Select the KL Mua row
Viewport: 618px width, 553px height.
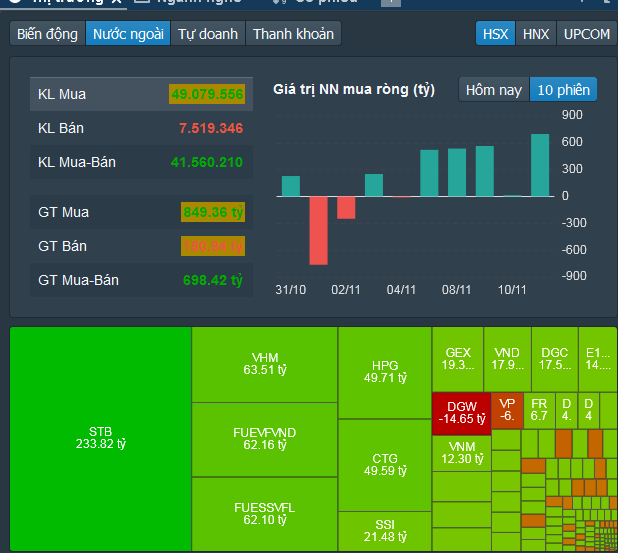[140, 94]
